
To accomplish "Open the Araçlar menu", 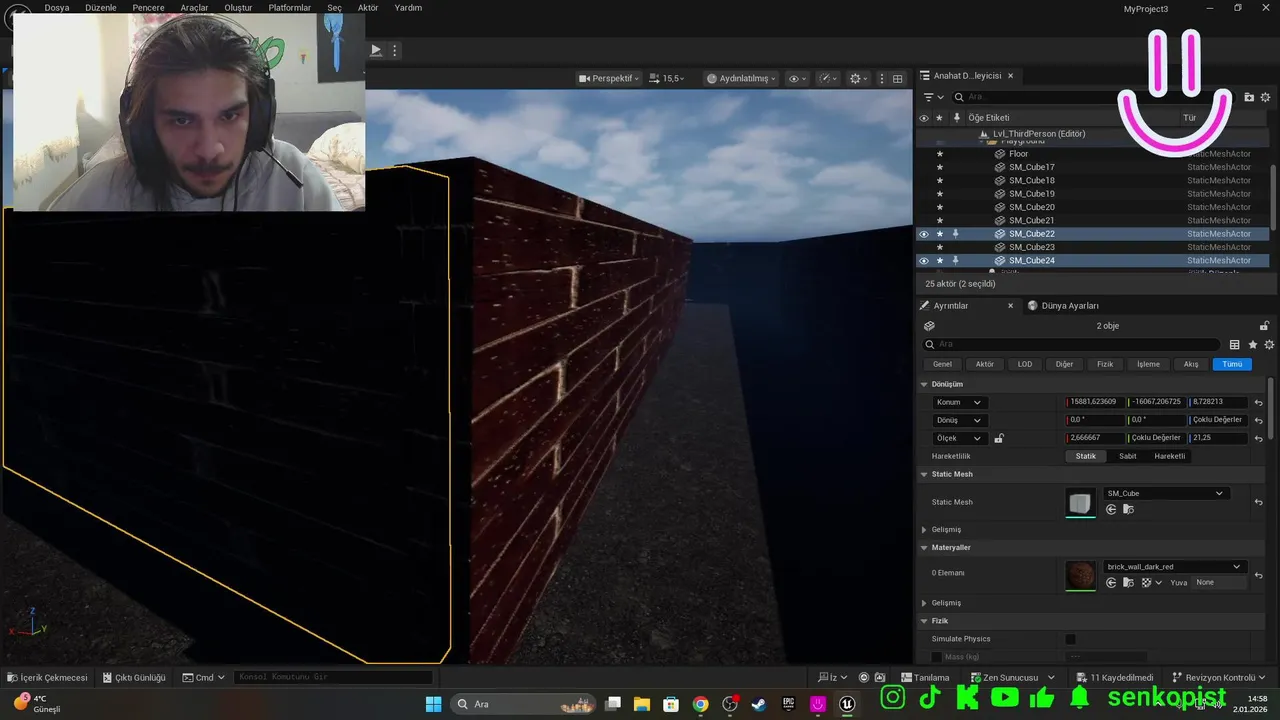I will 194,7.
